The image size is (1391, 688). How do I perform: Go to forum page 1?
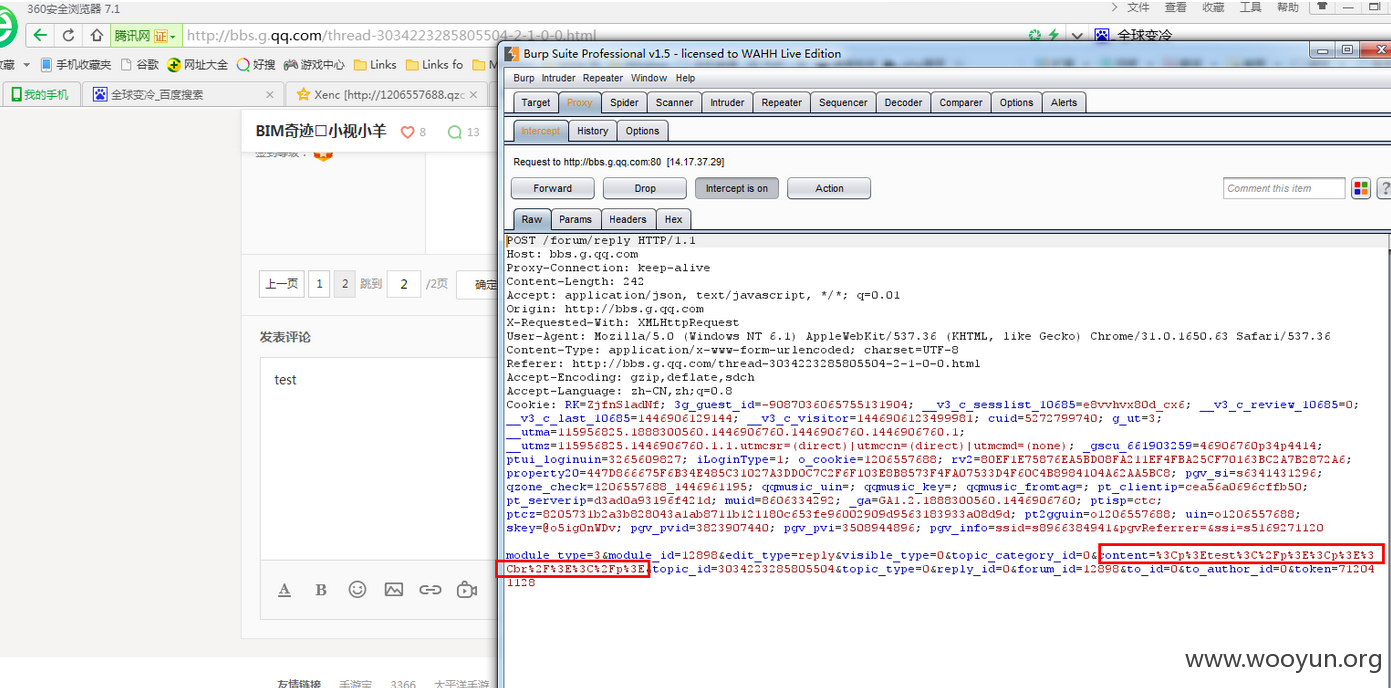[x=319, y=284]
